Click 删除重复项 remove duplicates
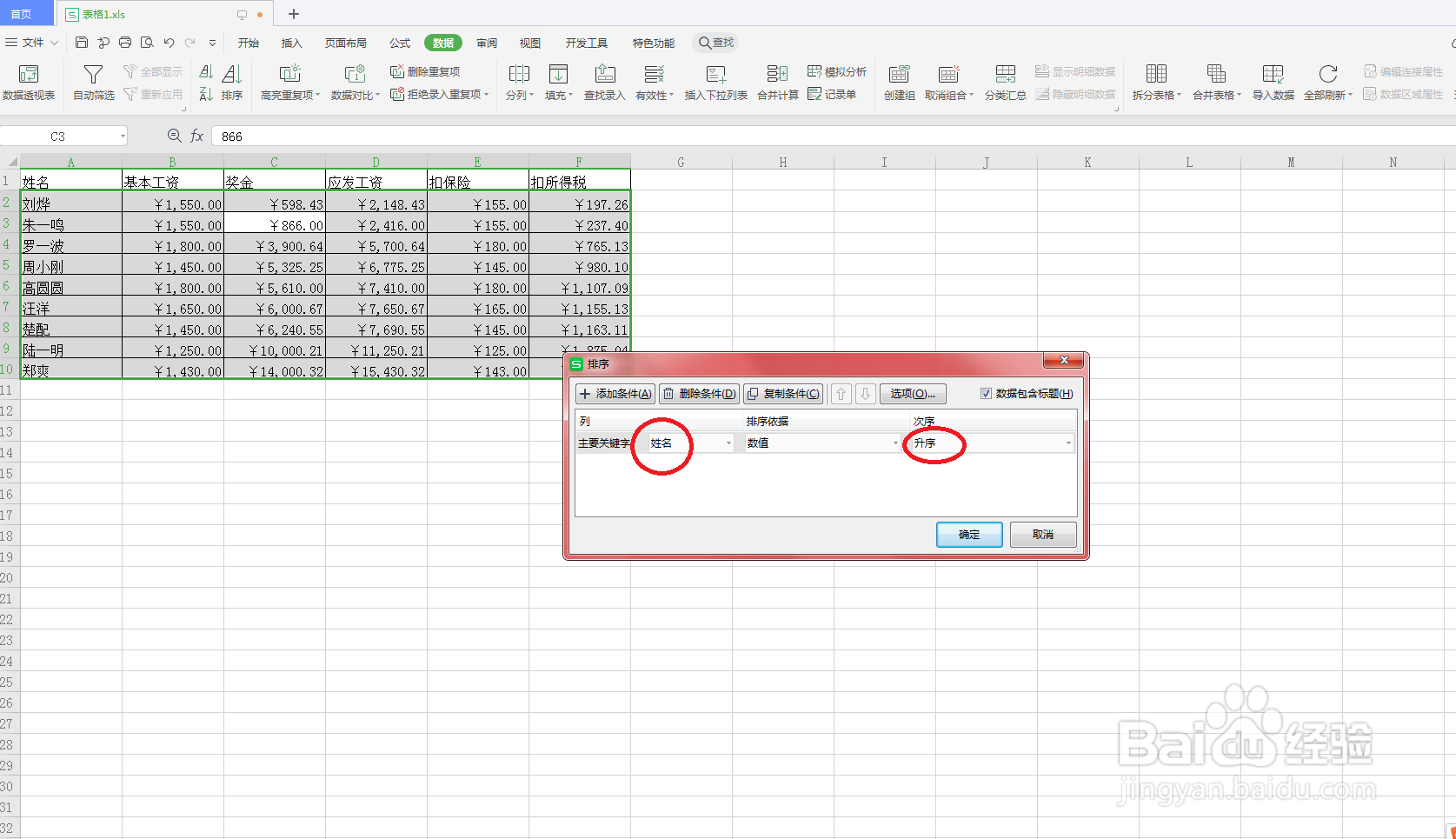1456x839 pixels. coord(425,72)
